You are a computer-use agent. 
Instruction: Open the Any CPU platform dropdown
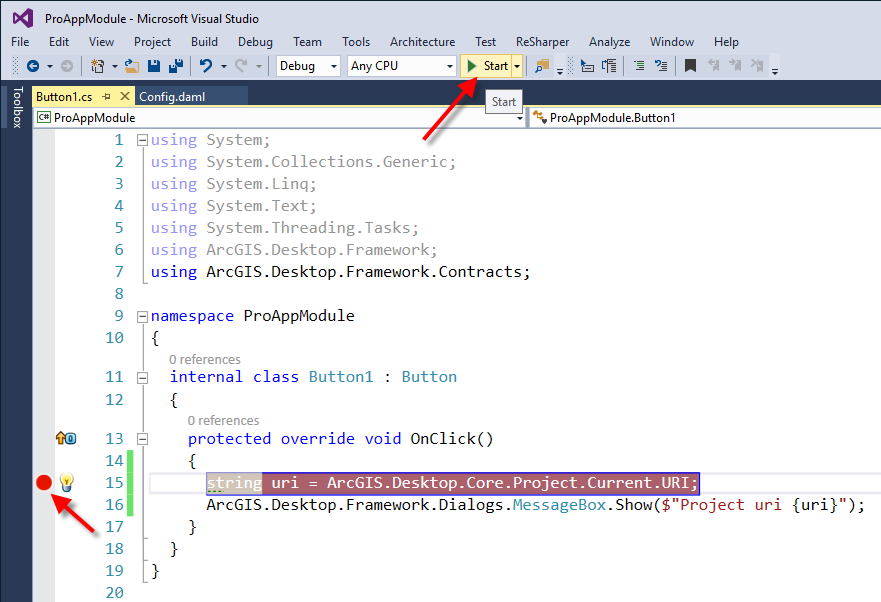[400, 65]
